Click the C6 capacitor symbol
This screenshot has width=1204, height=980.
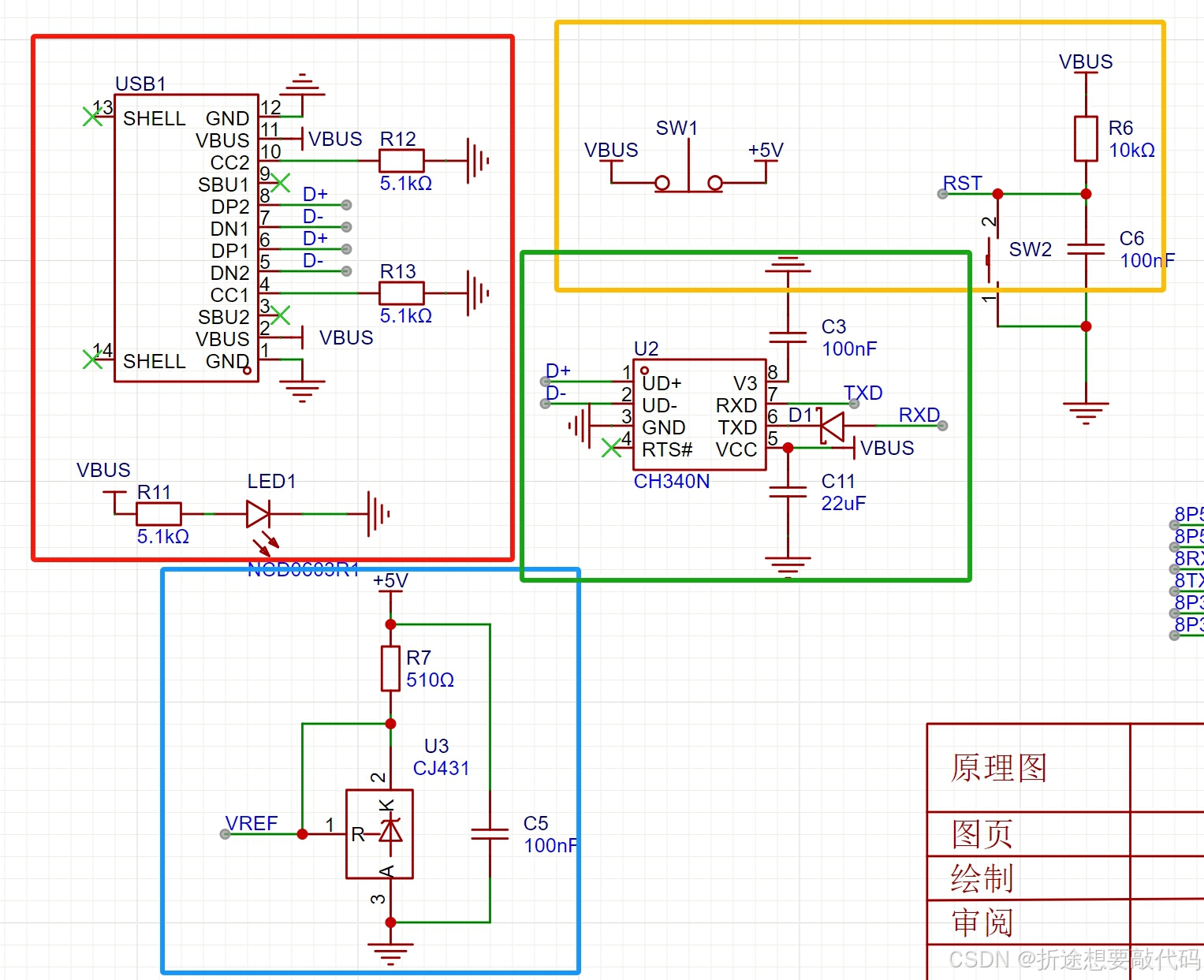(x=1086, y=249)
